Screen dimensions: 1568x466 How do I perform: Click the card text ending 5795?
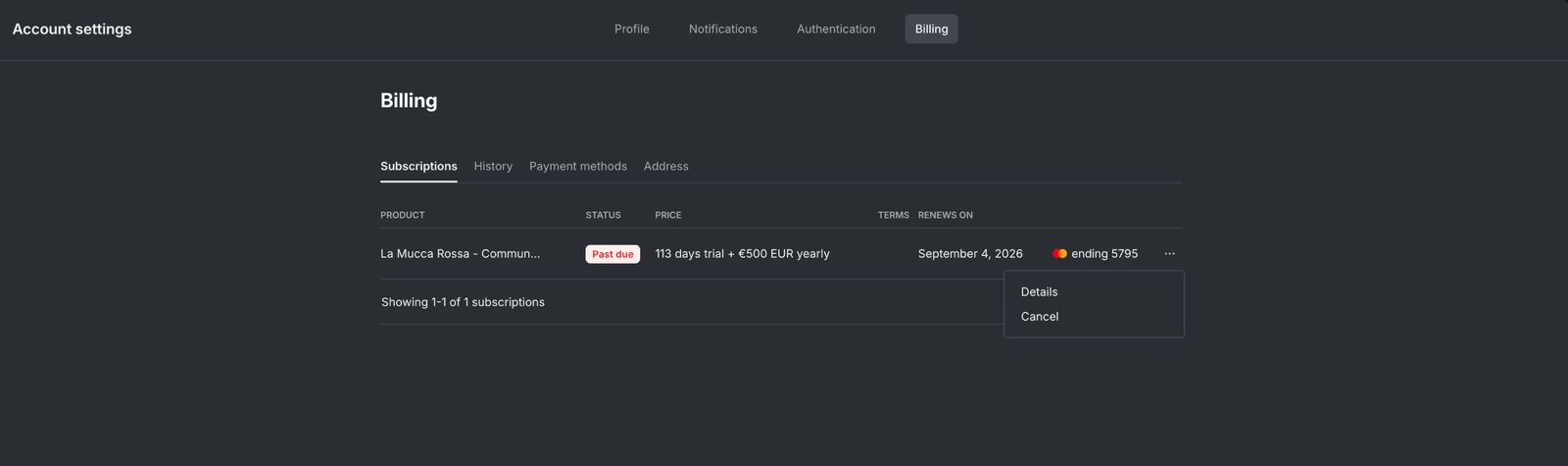point(1104,254)
